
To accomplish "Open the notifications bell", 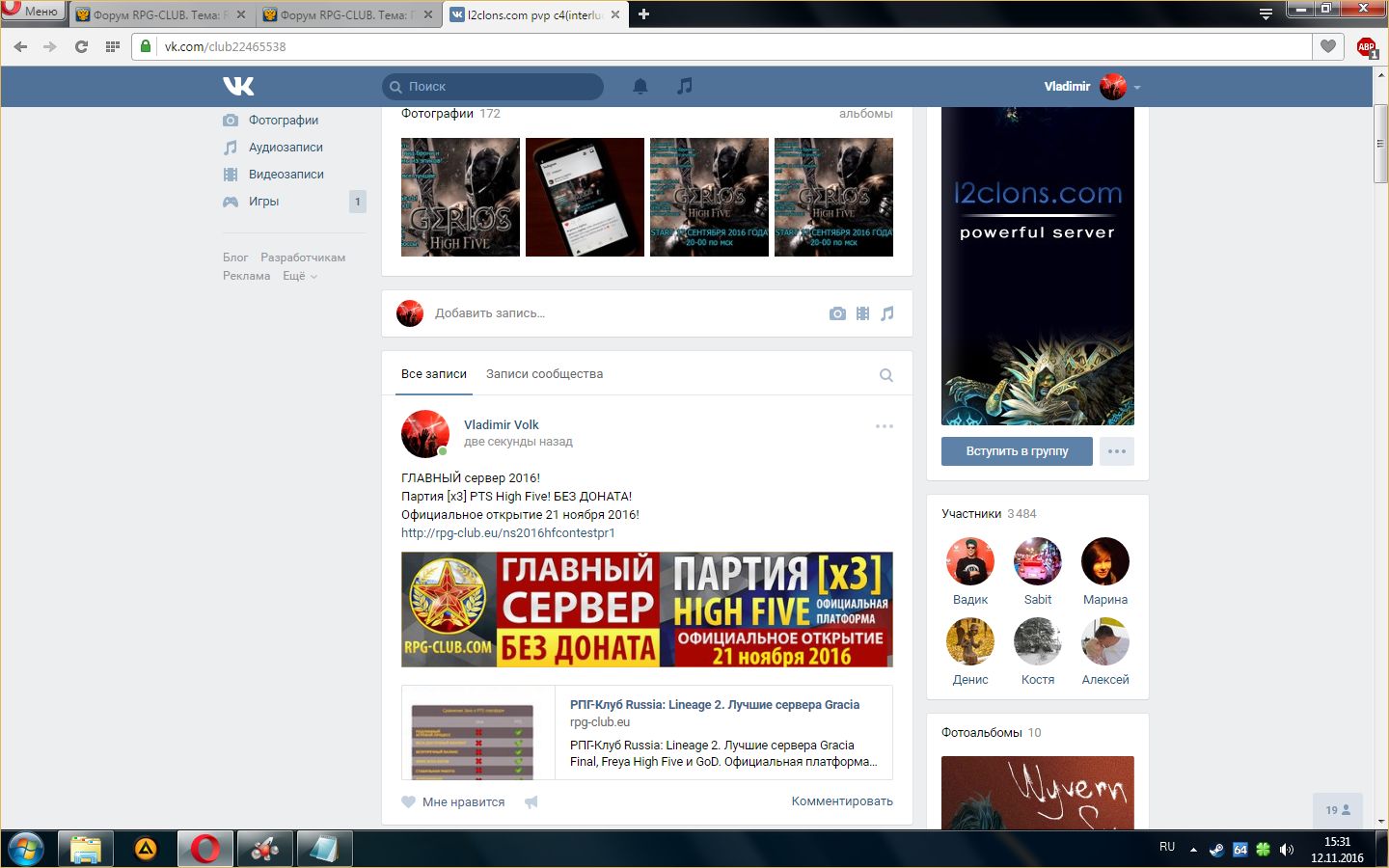I will pos(640,86).
